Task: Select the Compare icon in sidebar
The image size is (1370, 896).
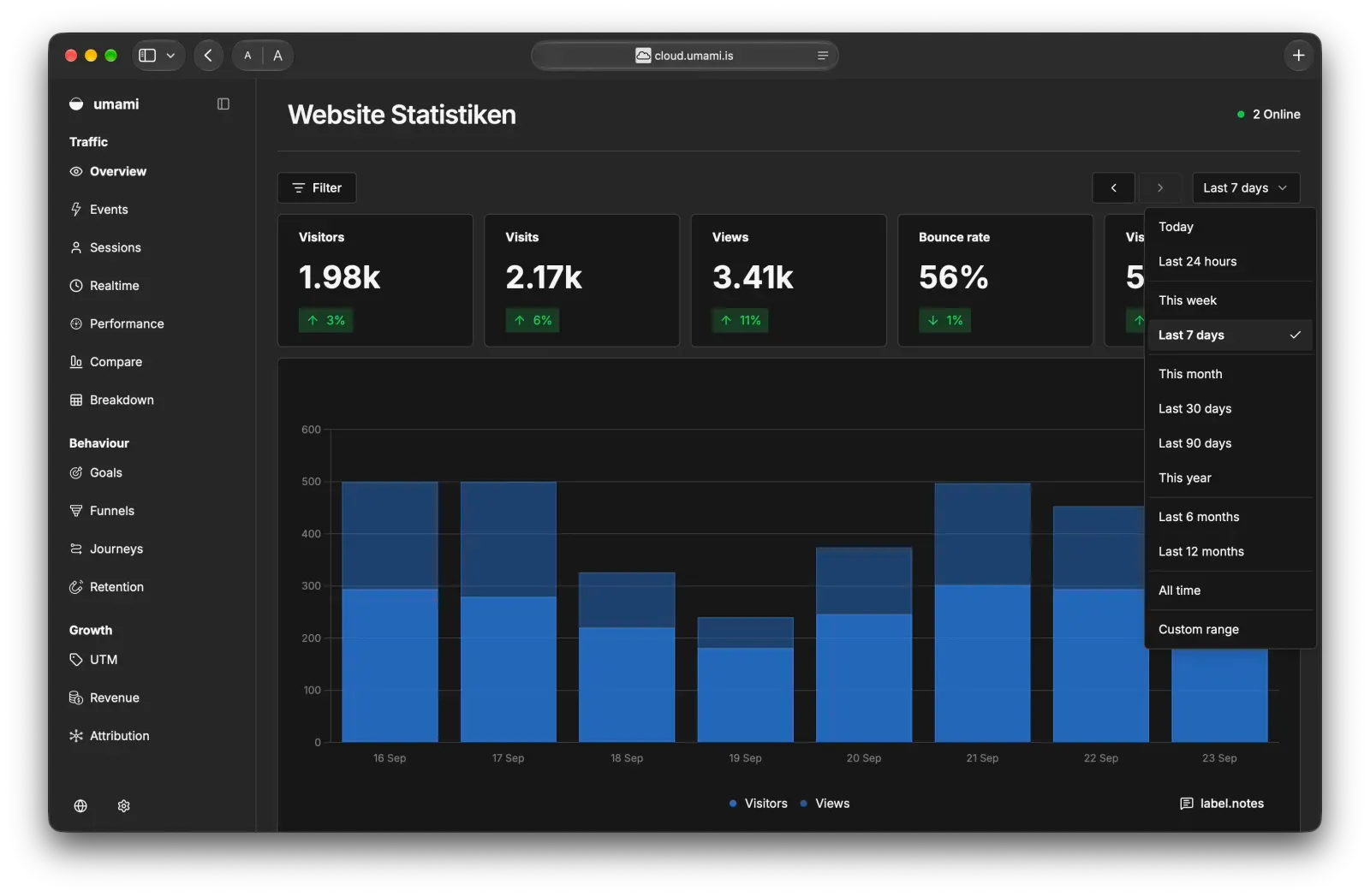Action: click(76, 362)
